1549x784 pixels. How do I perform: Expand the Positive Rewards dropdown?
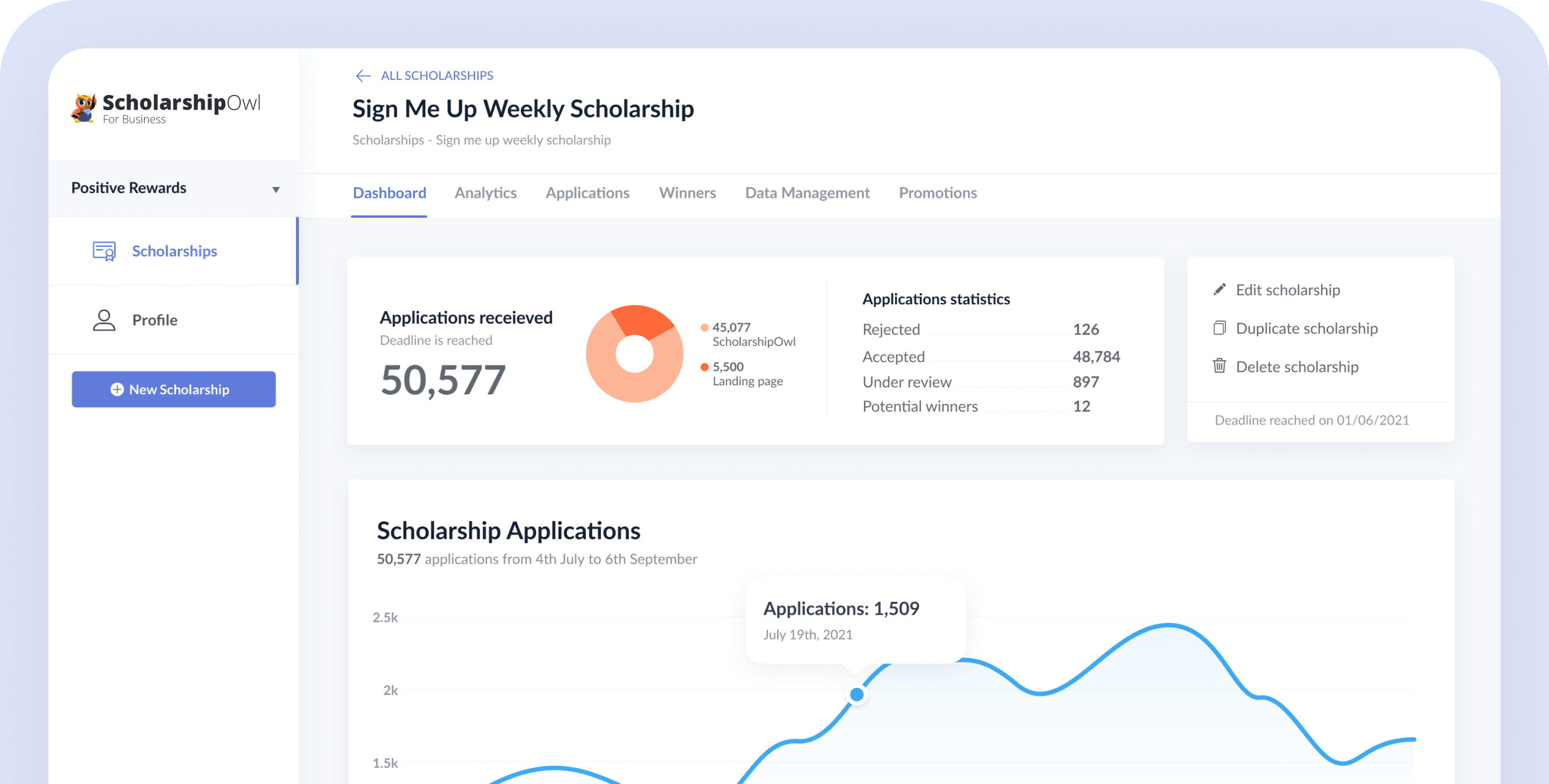pyautogui.click(x=276, y=188)
